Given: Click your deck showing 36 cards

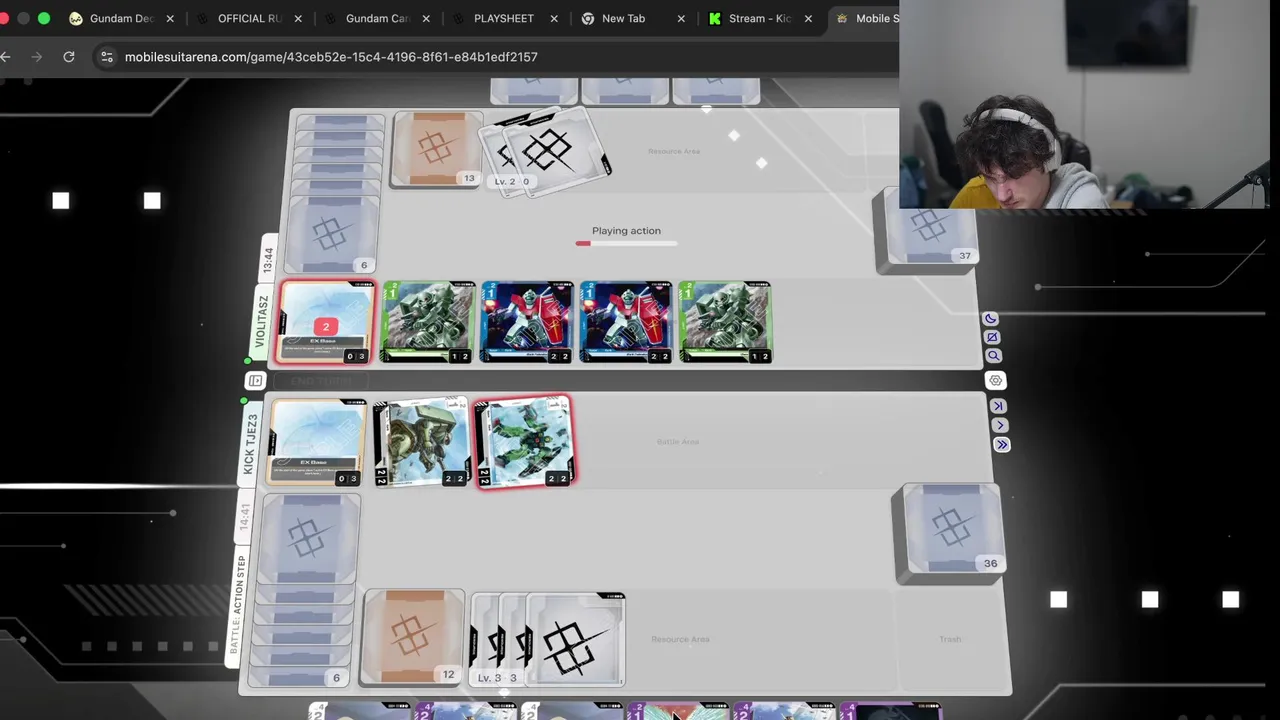Looking at the screenshot, I should [950, 532].
